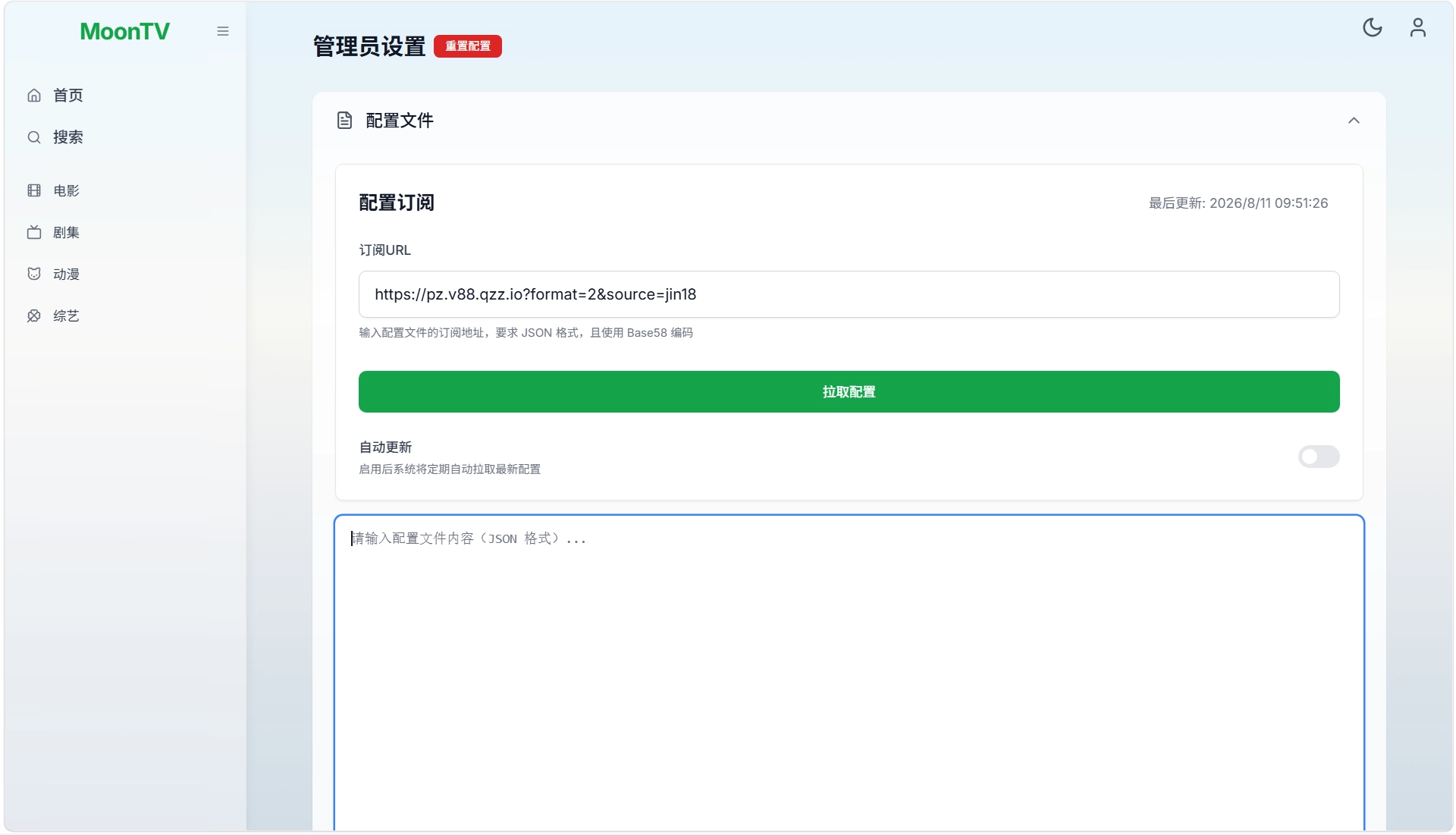The width and height of the screenshot is (1456, 835).
Task: Click the home icon beside 首页
Action: pyautogui.click(x=34, y=96)
